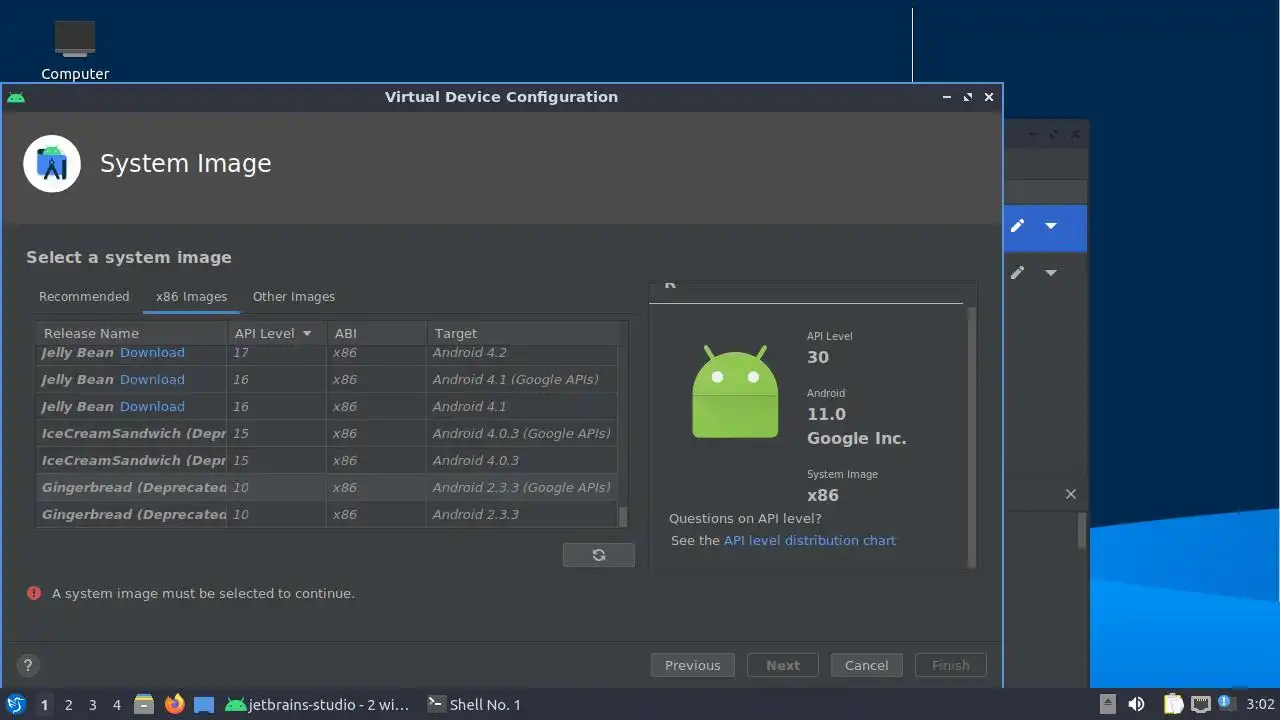This screenshot has width=1280, height=720.
Task: Click the blue notification tray icon
Action: coord(1225,703)
